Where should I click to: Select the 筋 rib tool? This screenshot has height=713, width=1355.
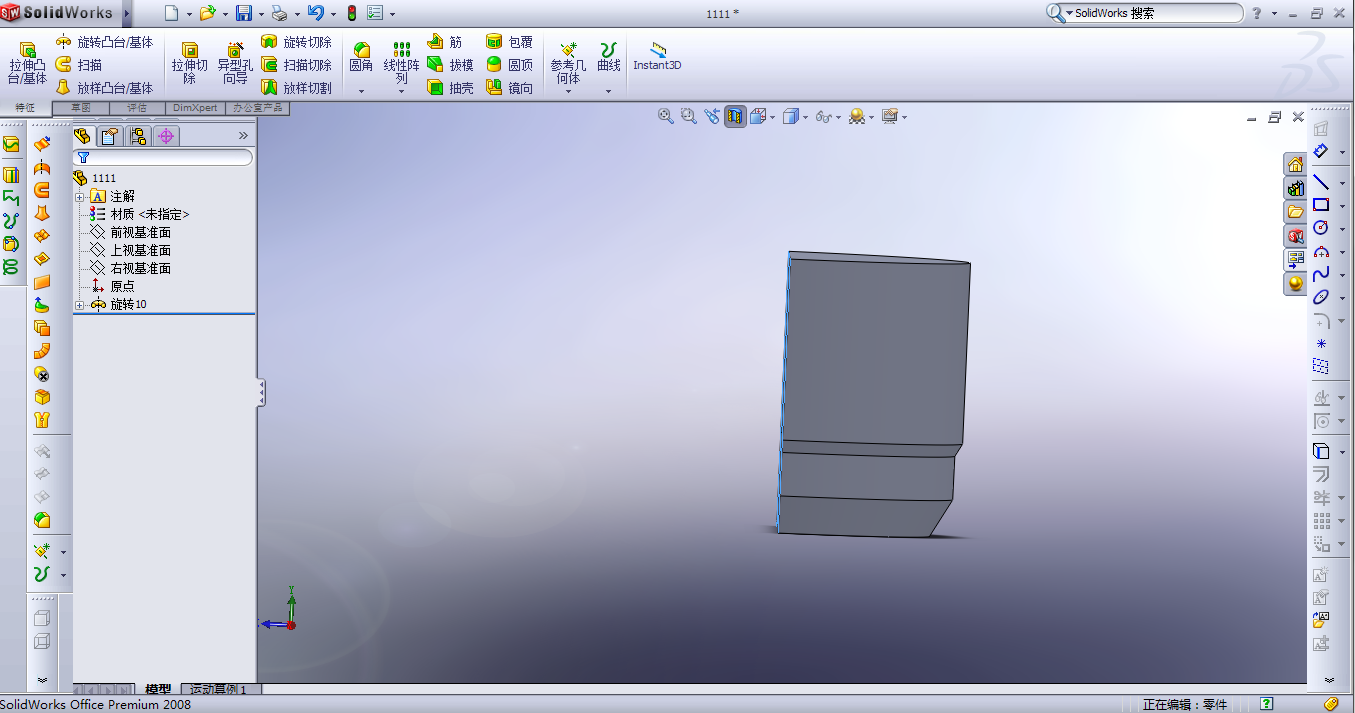[445, 42]
